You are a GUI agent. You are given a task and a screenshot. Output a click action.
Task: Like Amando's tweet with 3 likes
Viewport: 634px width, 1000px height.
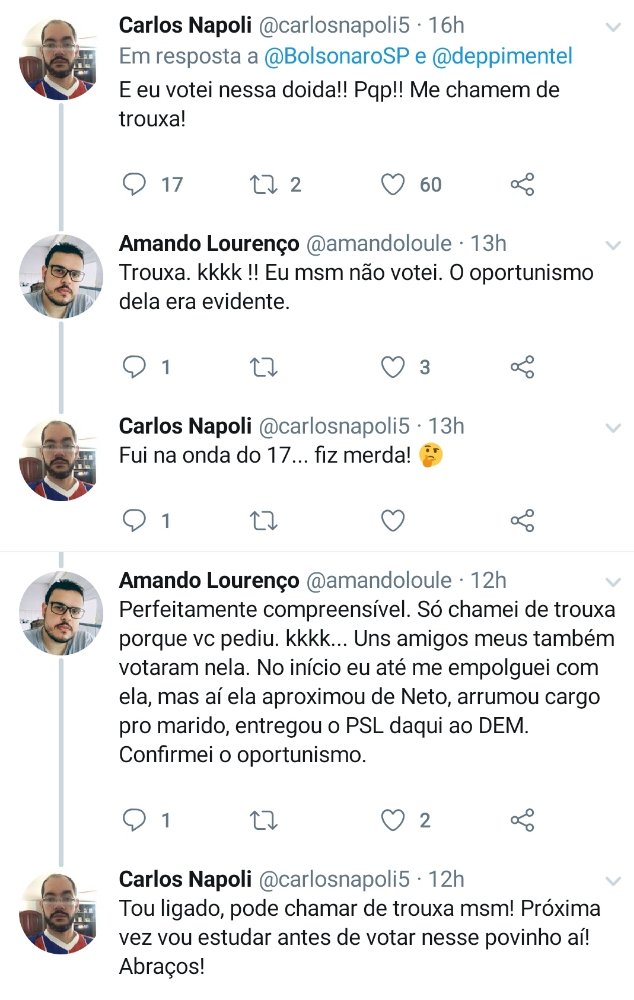(393, 368)
